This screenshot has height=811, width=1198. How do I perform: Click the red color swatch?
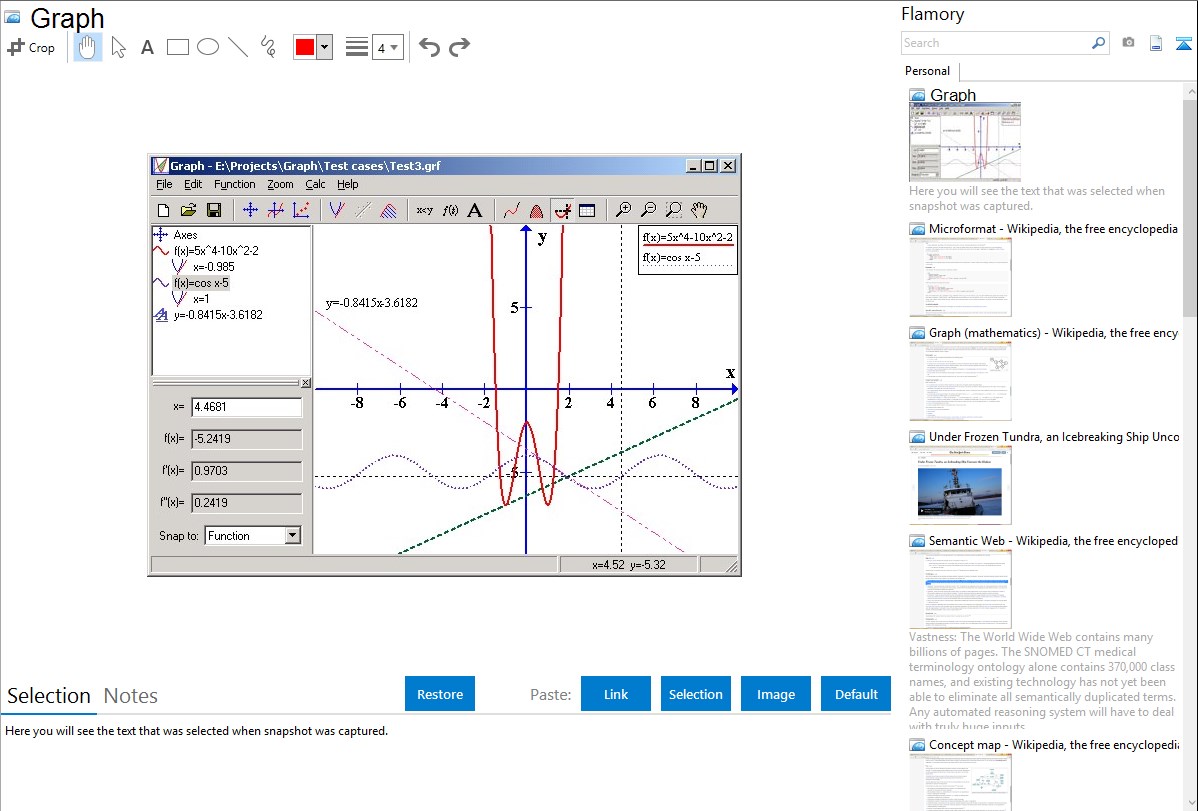[304, 47]
